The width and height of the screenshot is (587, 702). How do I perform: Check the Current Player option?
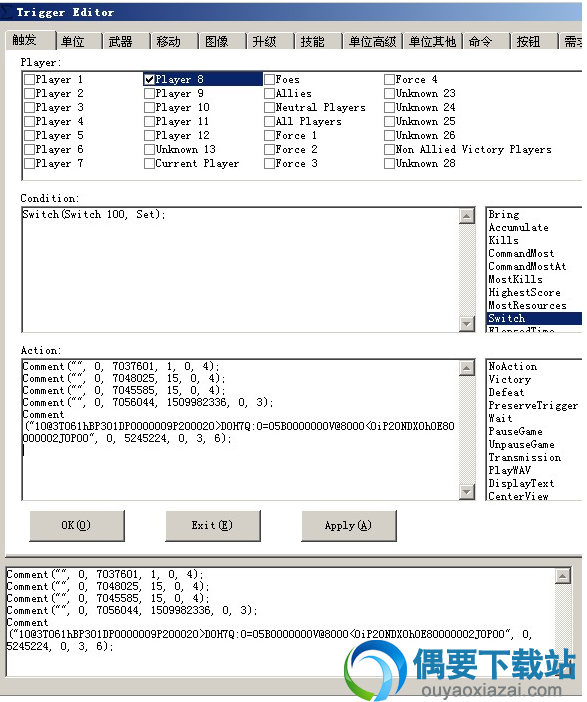point(150,164)
